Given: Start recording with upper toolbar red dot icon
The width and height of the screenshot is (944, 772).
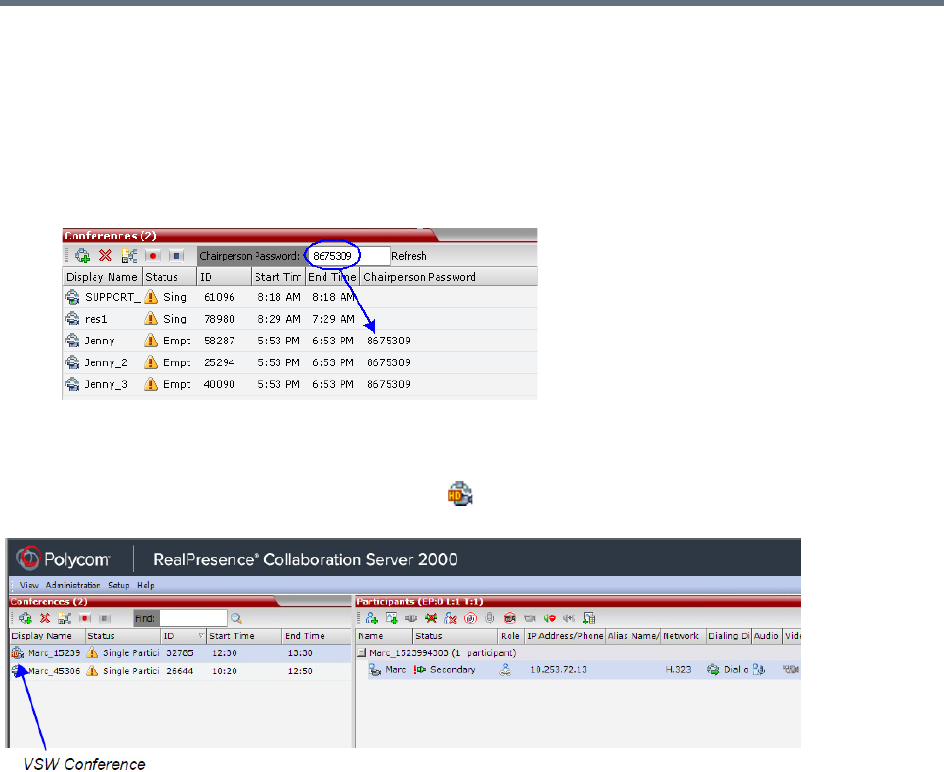Looking at the screenshot, I should click(x=153, y=256).
